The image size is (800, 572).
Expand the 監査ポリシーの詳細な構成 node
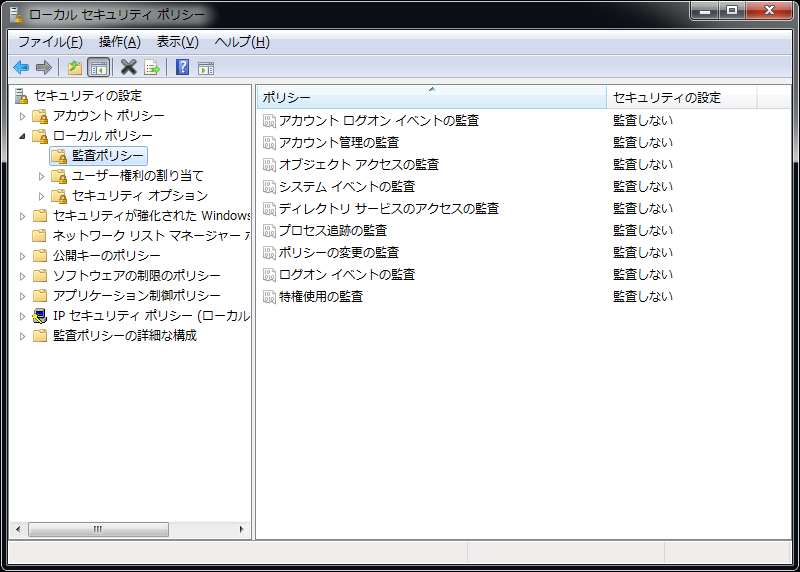(22, 336)
